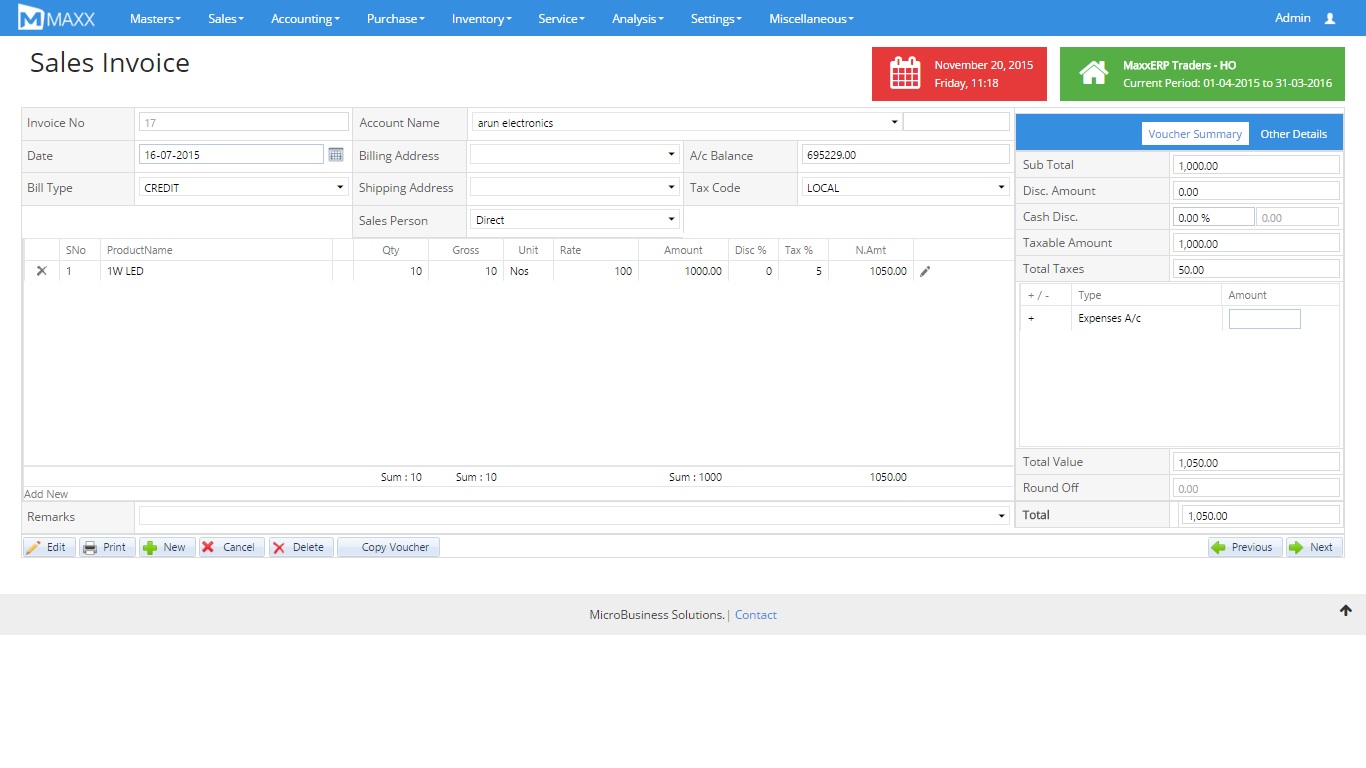Open the Inventory menu
1366x768 pixels.
481,19
